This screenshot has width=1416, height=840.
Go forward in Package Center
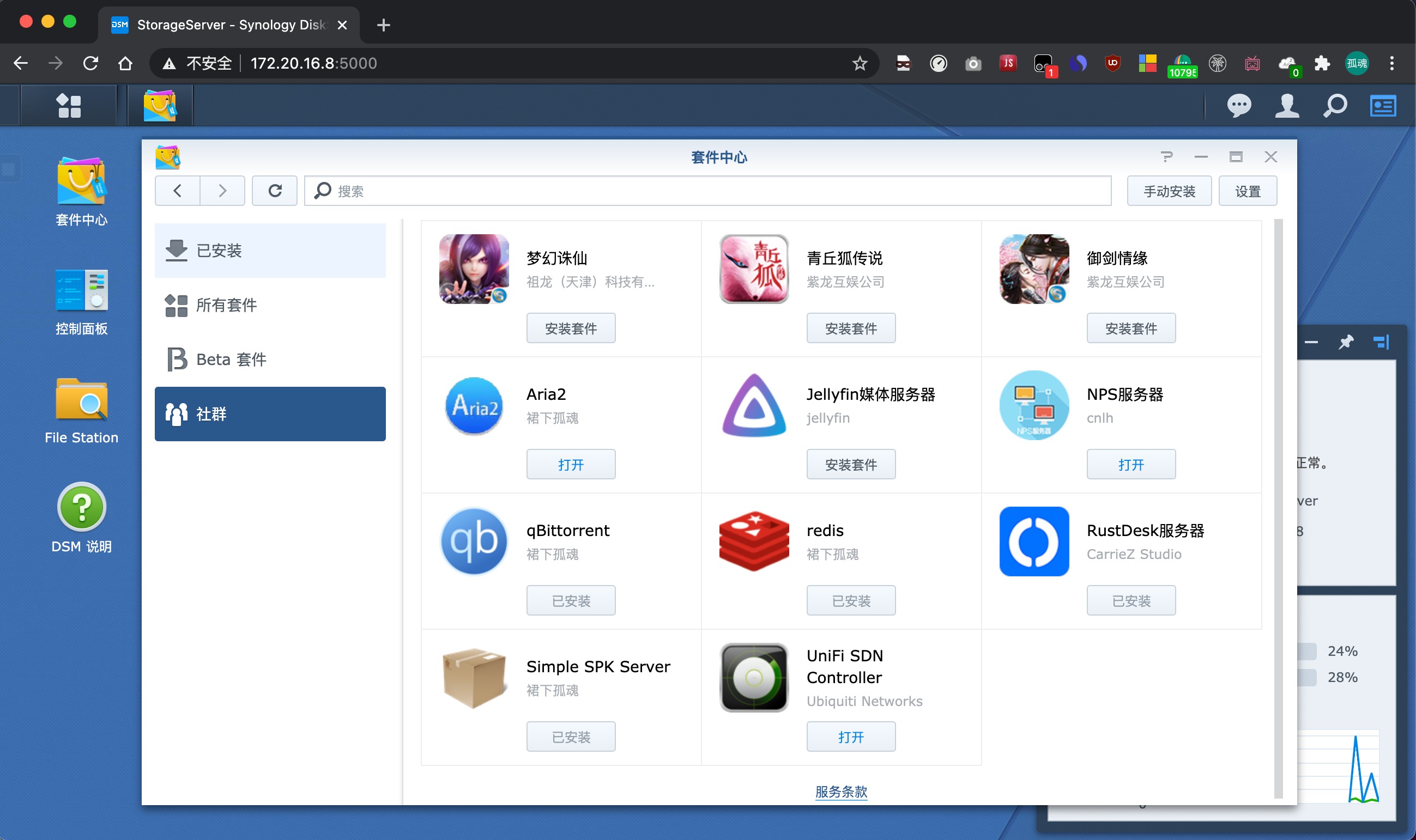tap(222, 191)
